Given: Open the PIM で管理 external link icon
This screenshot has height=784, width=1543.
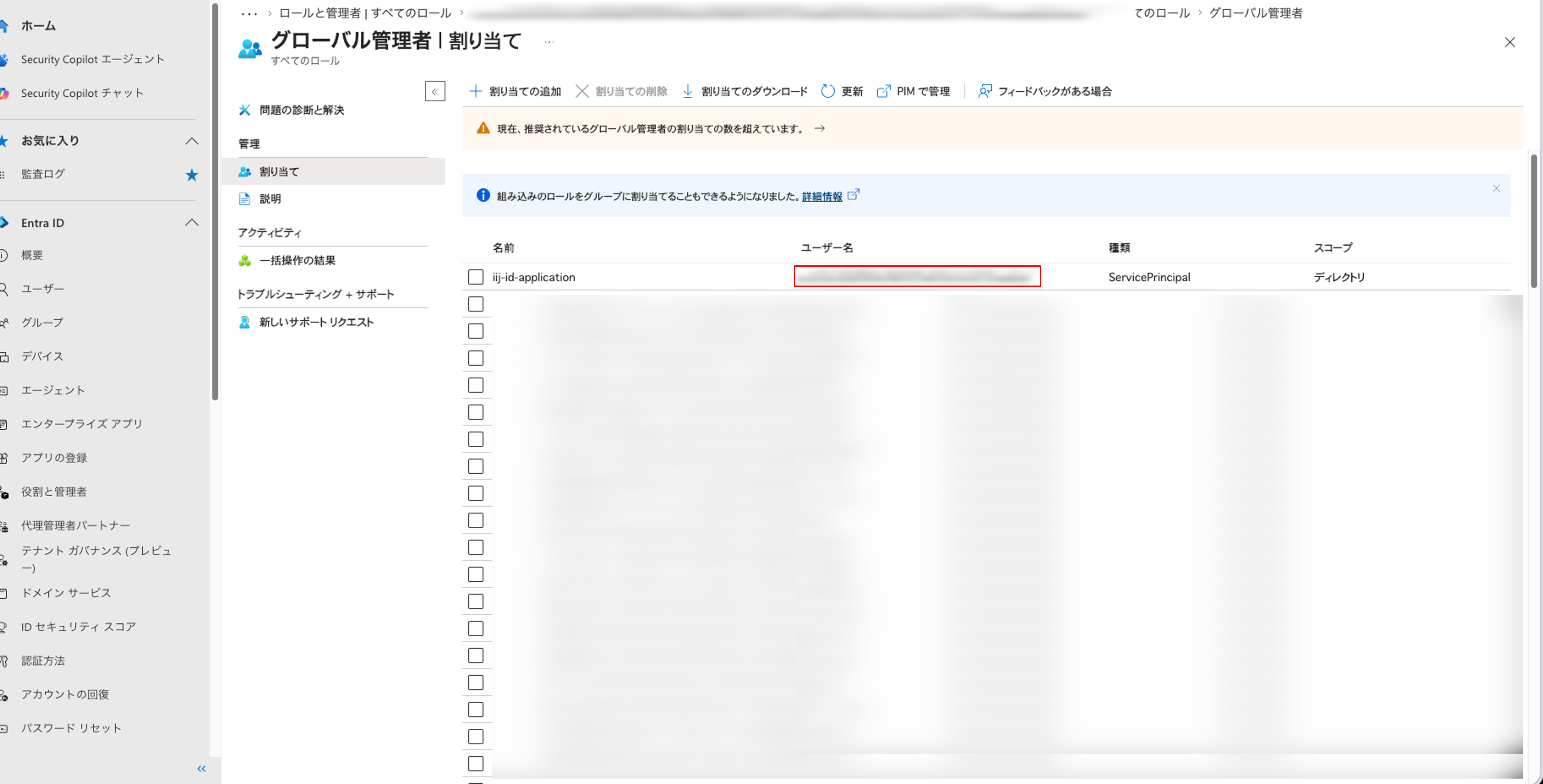Looking at the screenshot, I should [883, 91].
